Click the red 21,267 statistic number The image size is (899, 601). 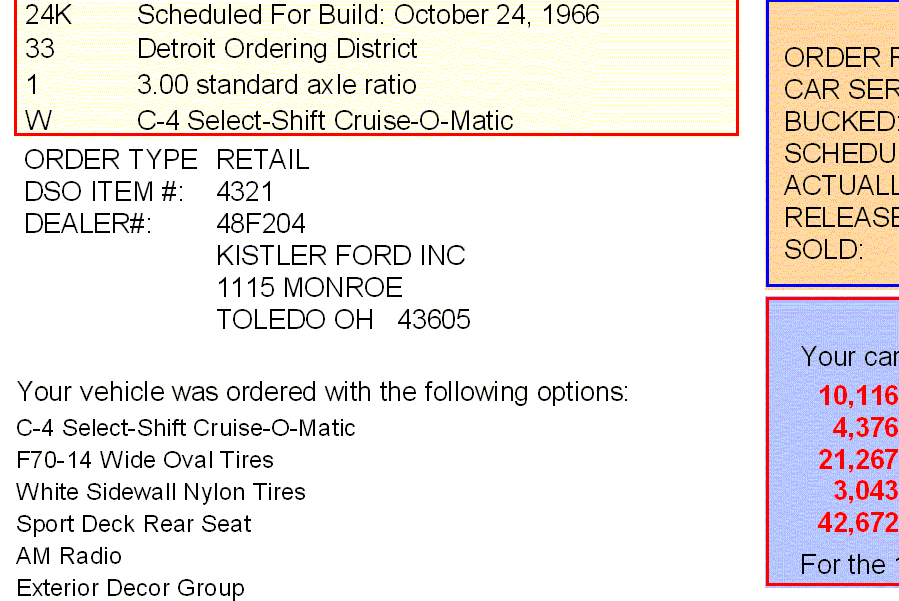858,459
